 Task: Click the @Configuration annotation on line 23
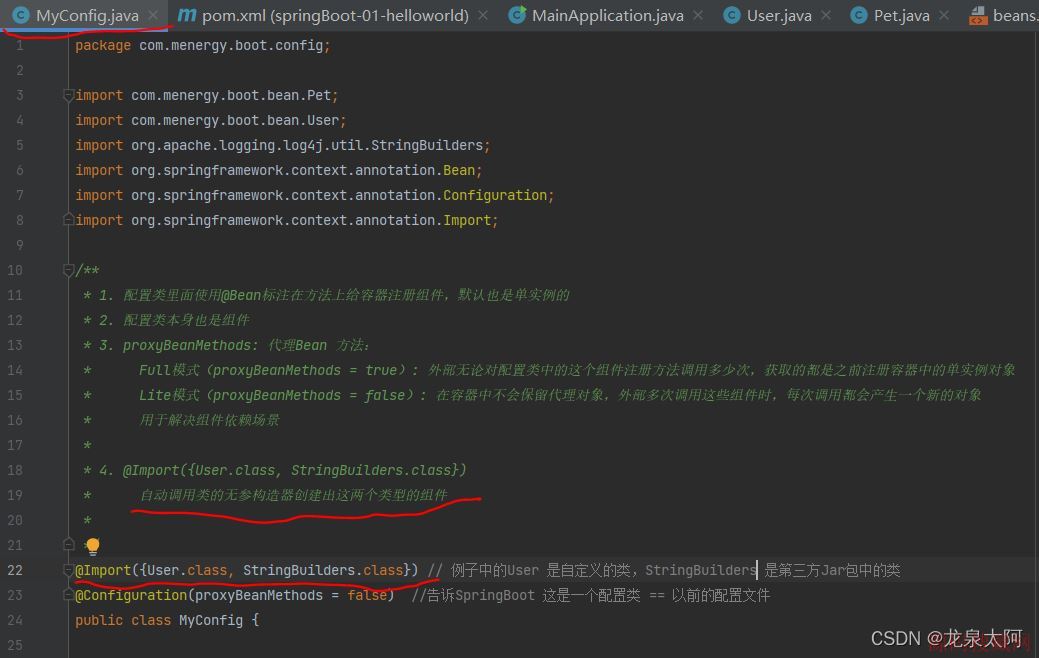131,596
